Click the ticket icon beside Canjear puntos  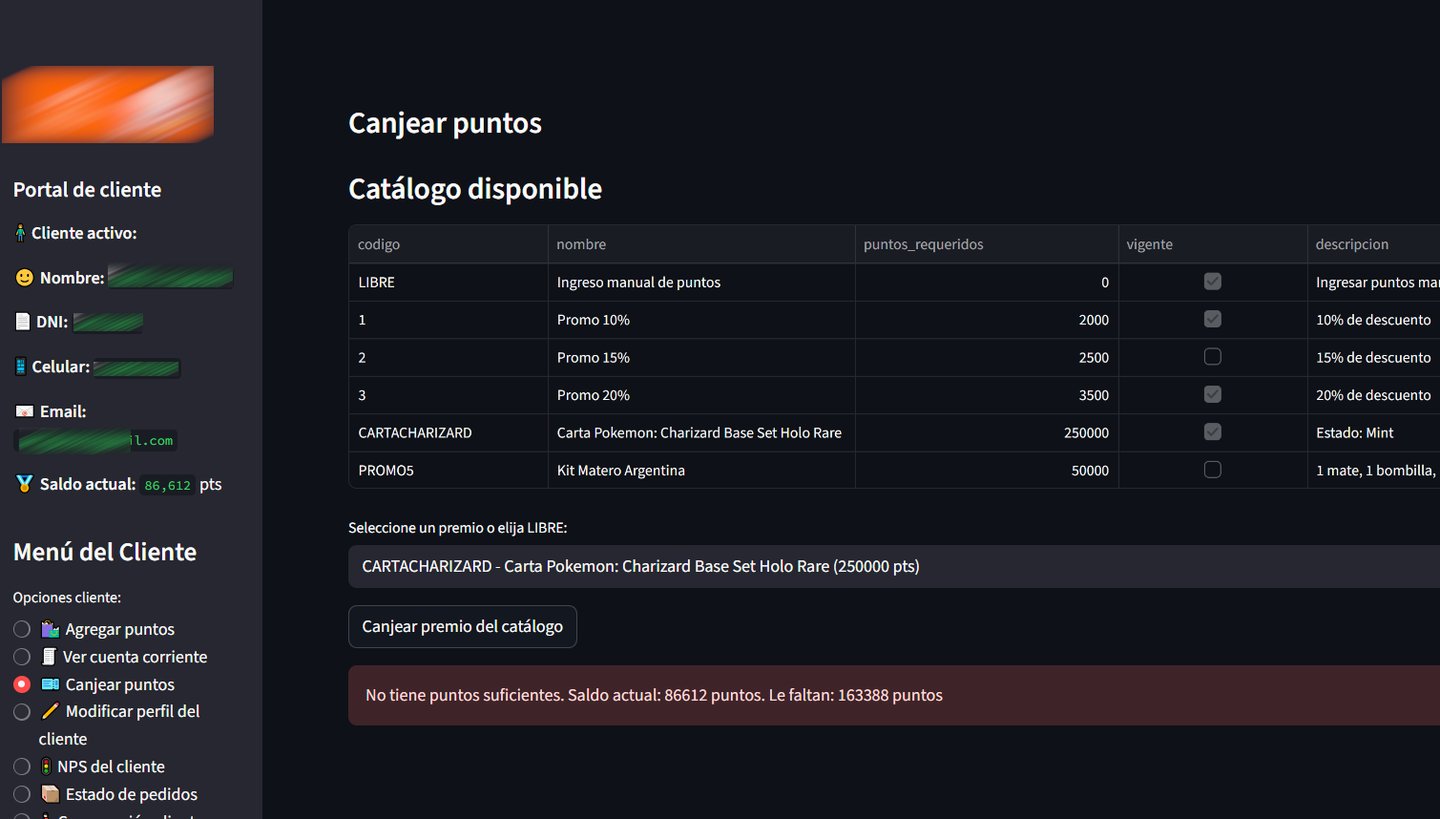point(50,685)
